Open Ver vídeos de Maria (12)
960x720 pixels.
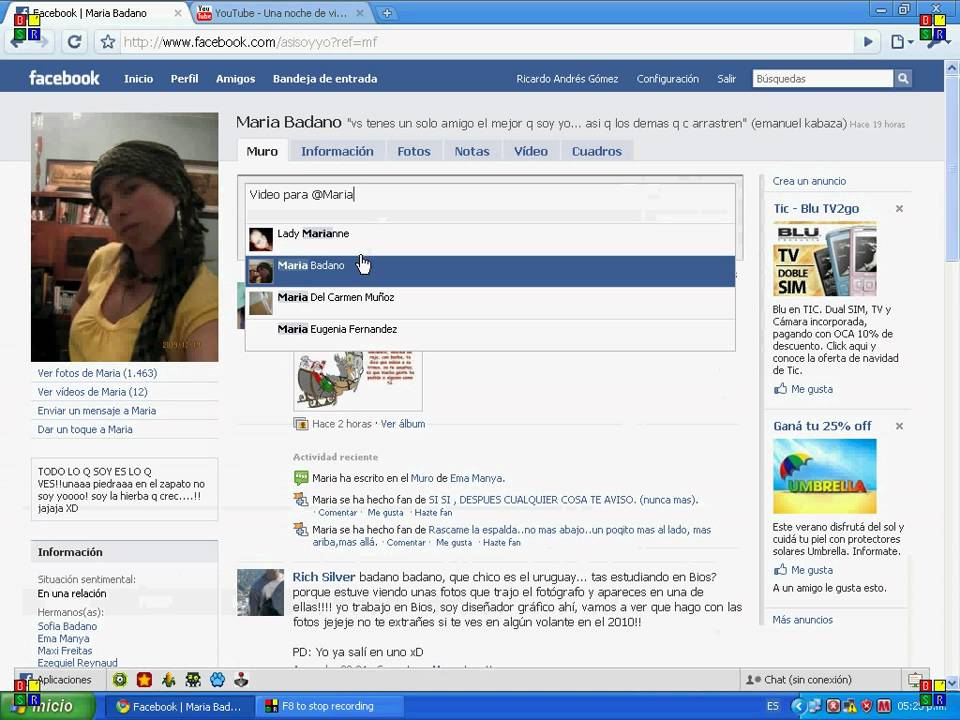coord(92,392)
